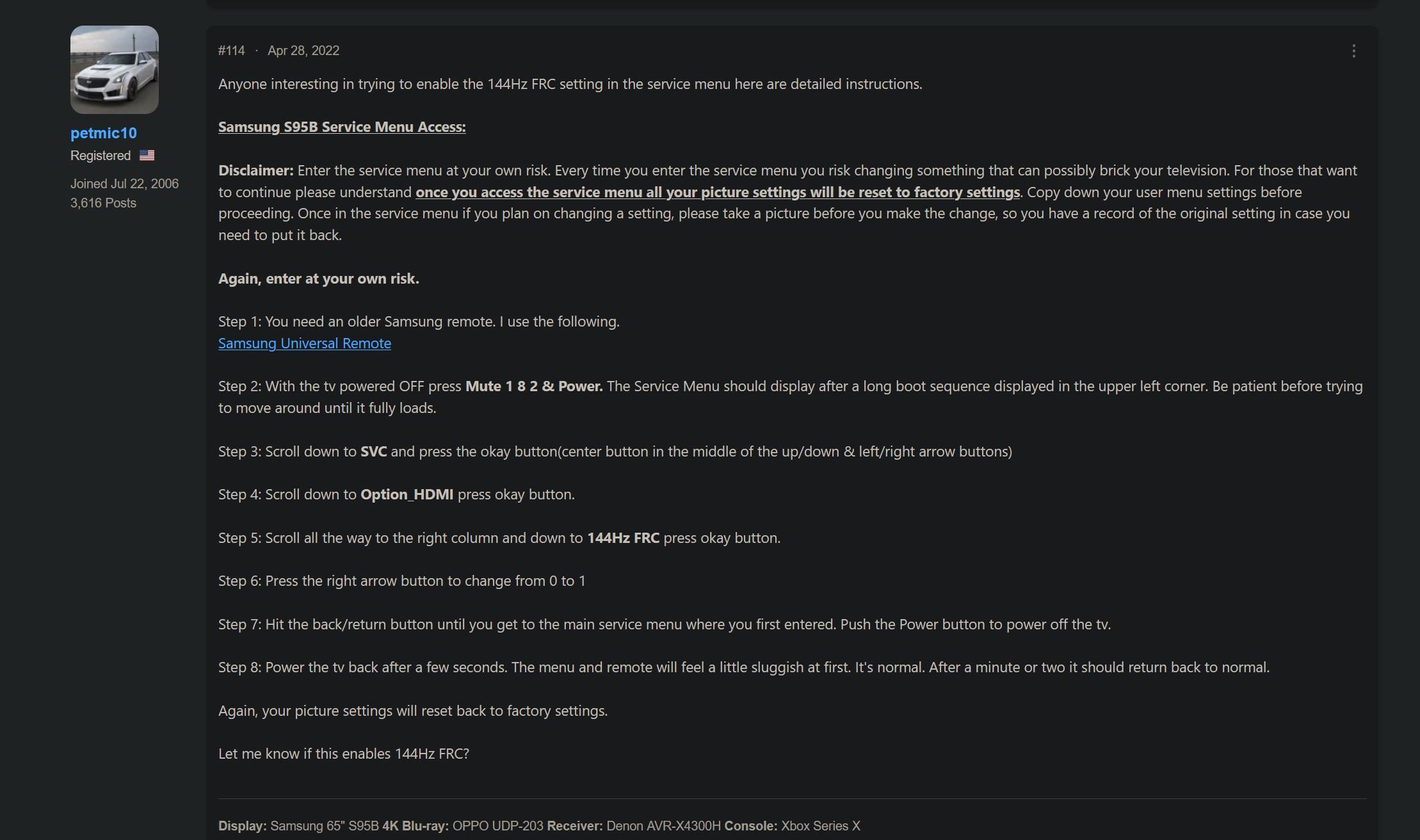Visit the petmic10 username profile link

click(x=104, y=133)
